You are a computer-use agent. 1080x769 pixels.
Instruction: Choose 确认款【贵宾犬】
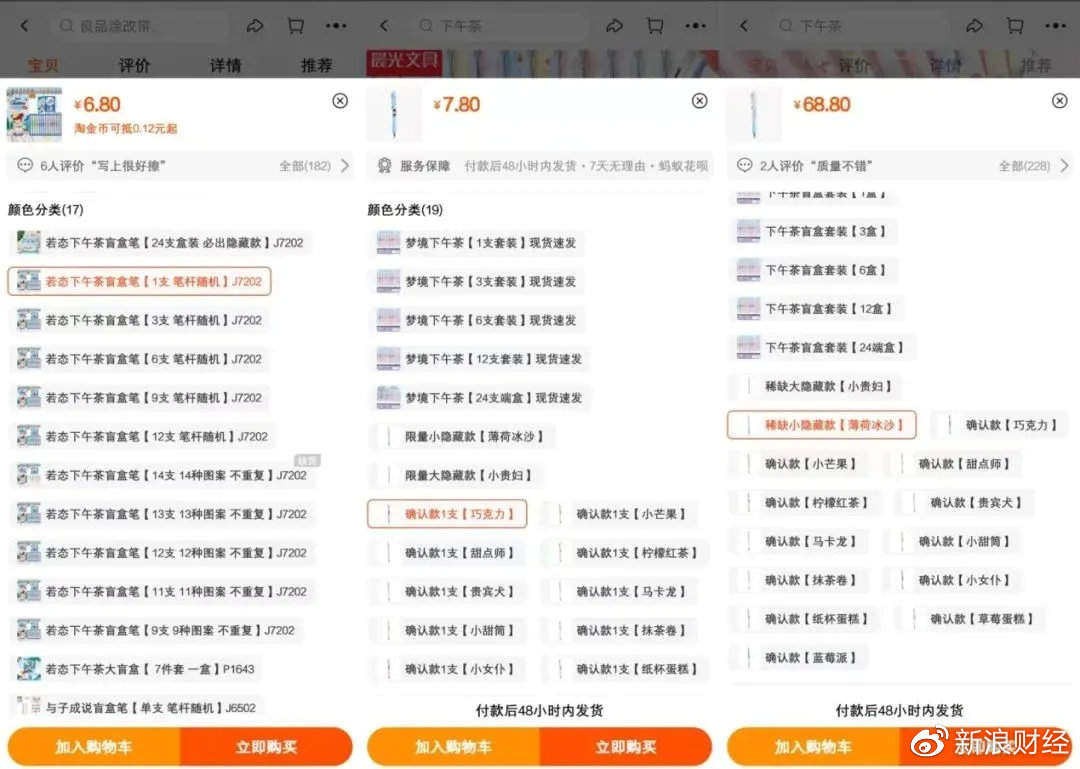pos(963,502)
